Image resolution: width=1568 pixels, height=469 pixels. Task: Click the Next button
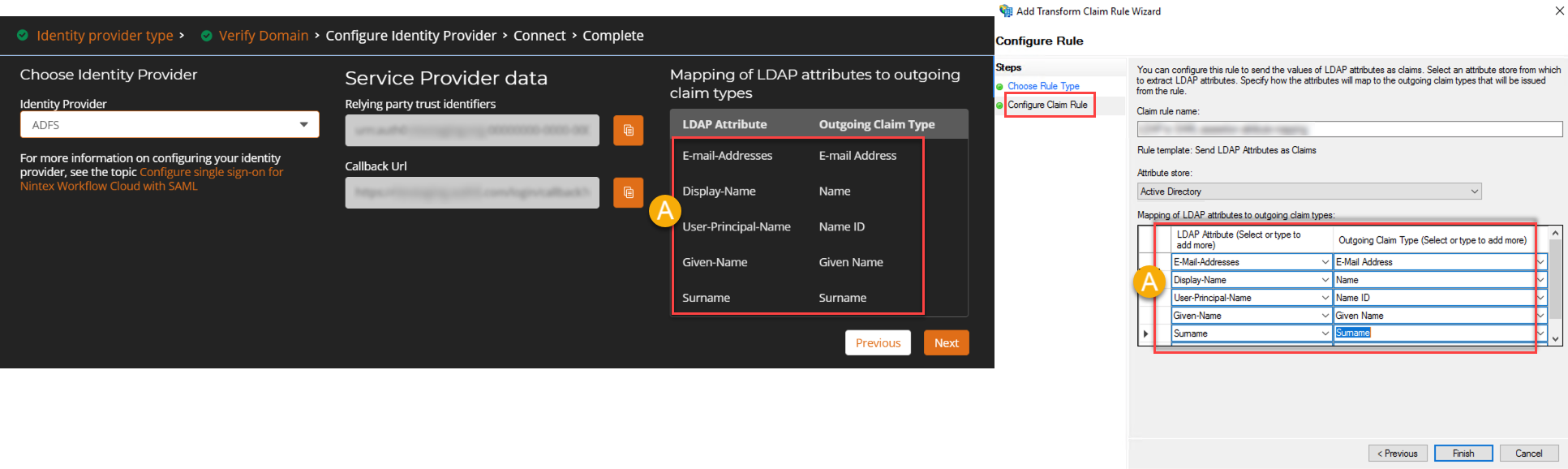click(947, 342)
